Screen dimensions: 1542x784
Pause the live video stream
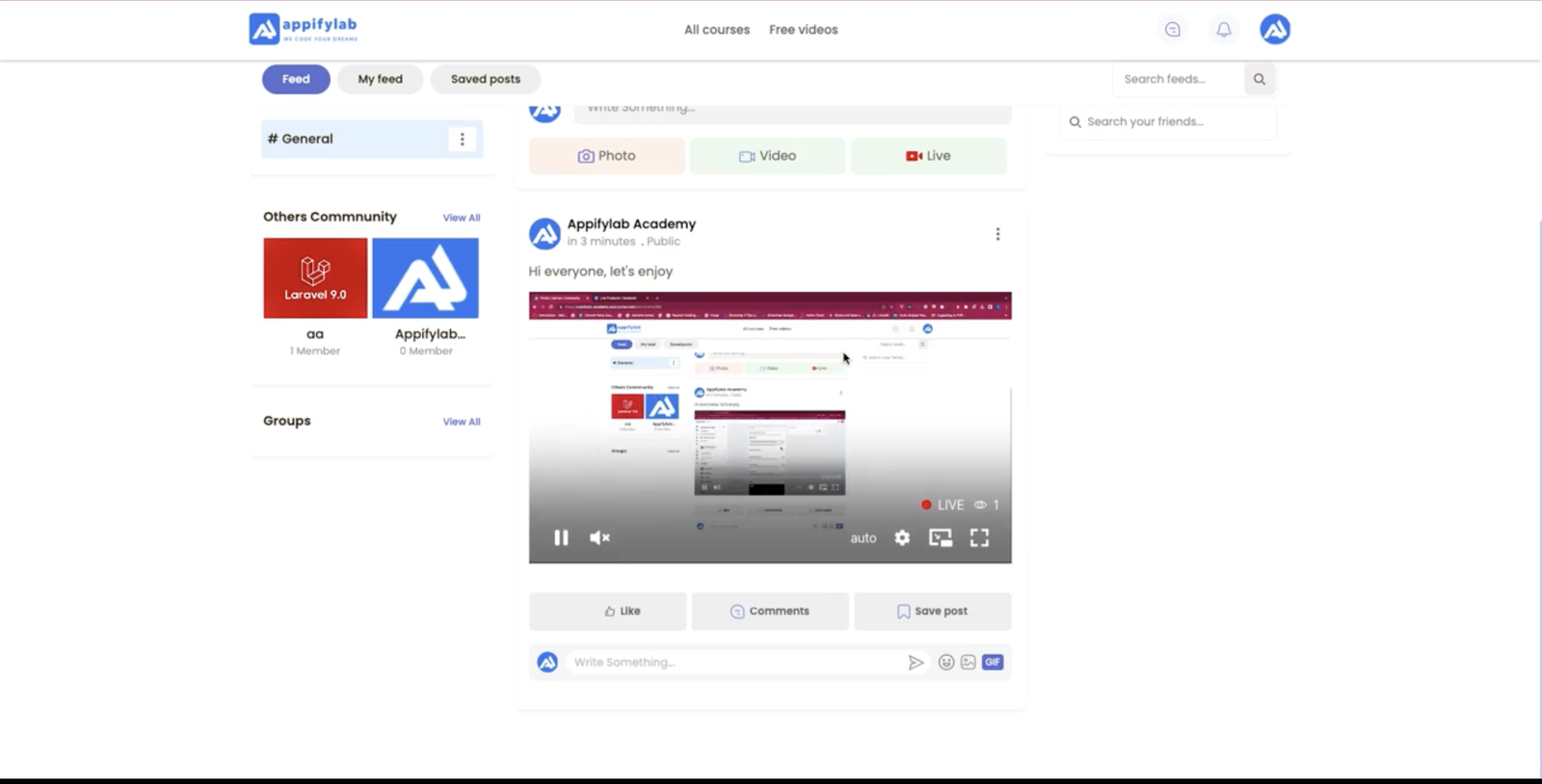pyautogui.click(x=561, y=538)
